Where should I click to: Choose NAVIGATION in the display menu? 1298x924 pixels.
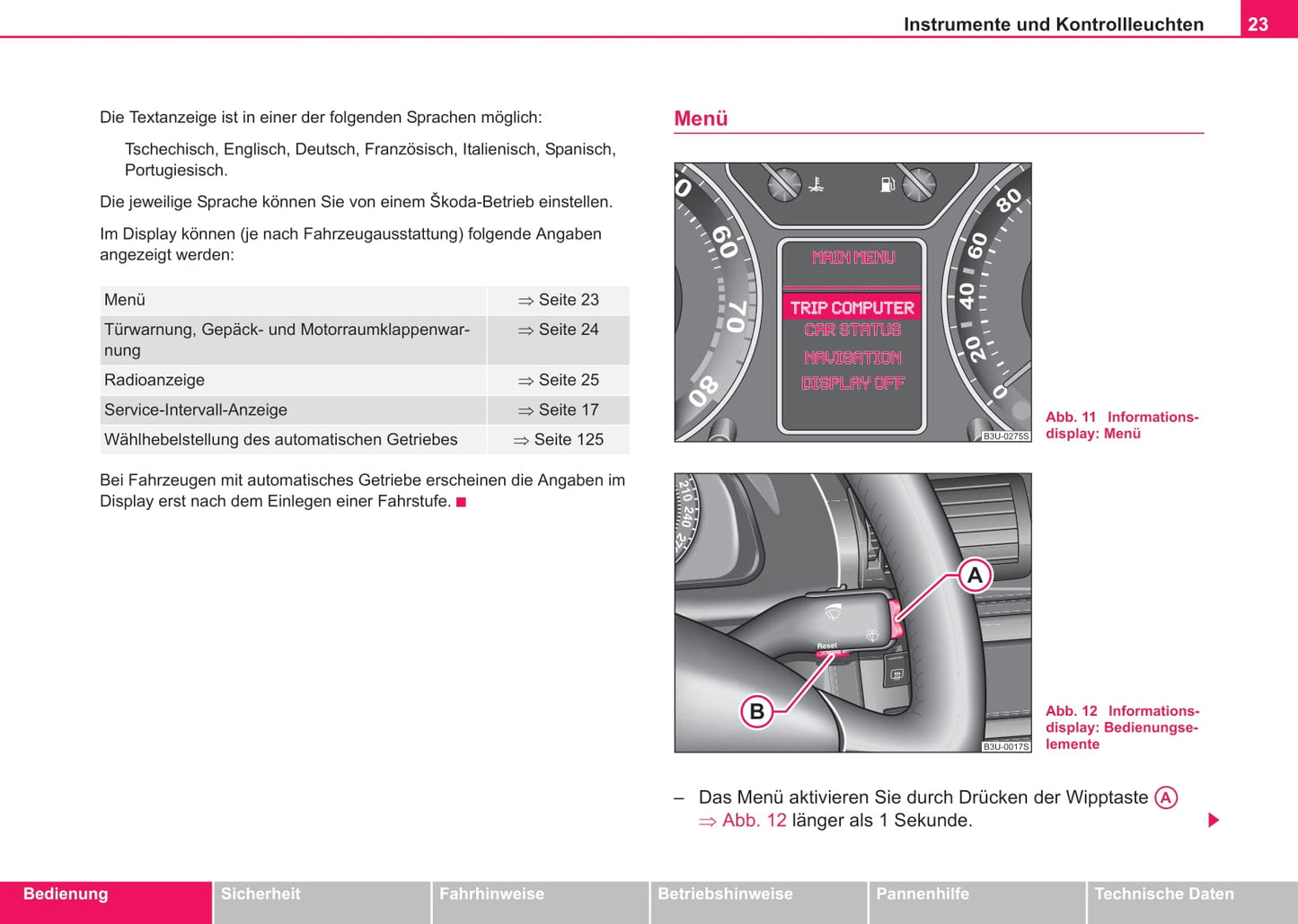tap(852, 357)
